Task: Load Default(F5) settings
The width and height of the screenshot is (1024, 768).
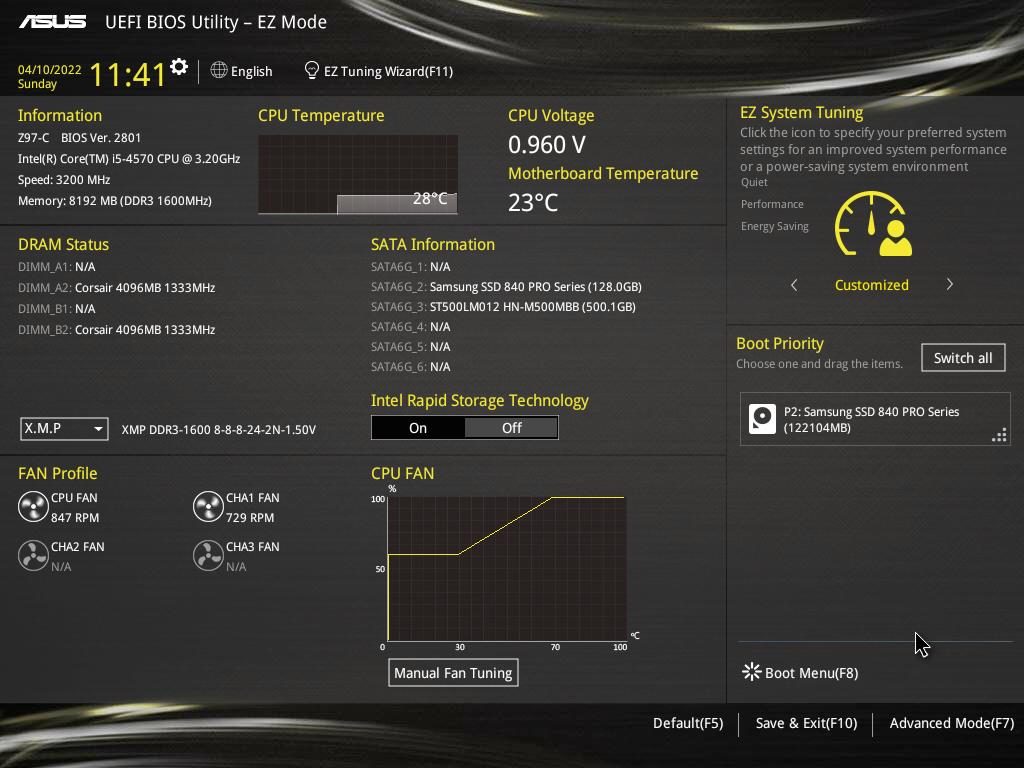Action: (x=688, y=723)
